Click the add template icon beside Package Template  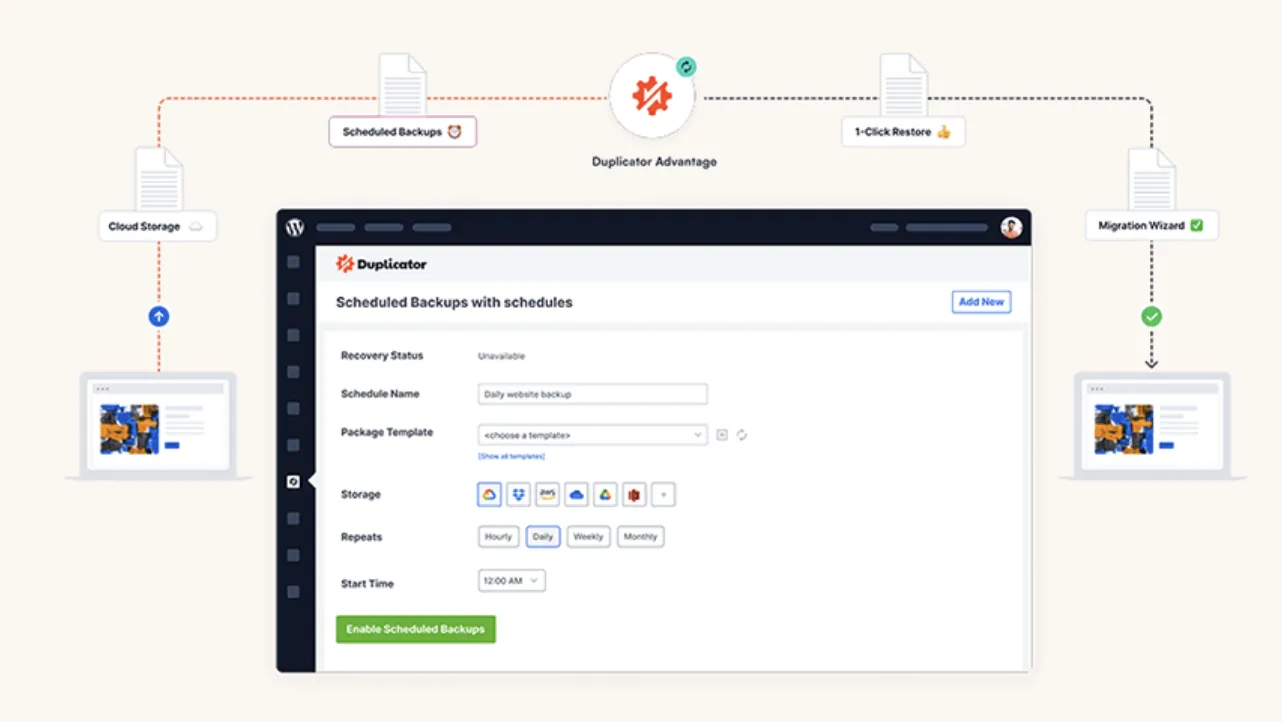click(722, 435)
